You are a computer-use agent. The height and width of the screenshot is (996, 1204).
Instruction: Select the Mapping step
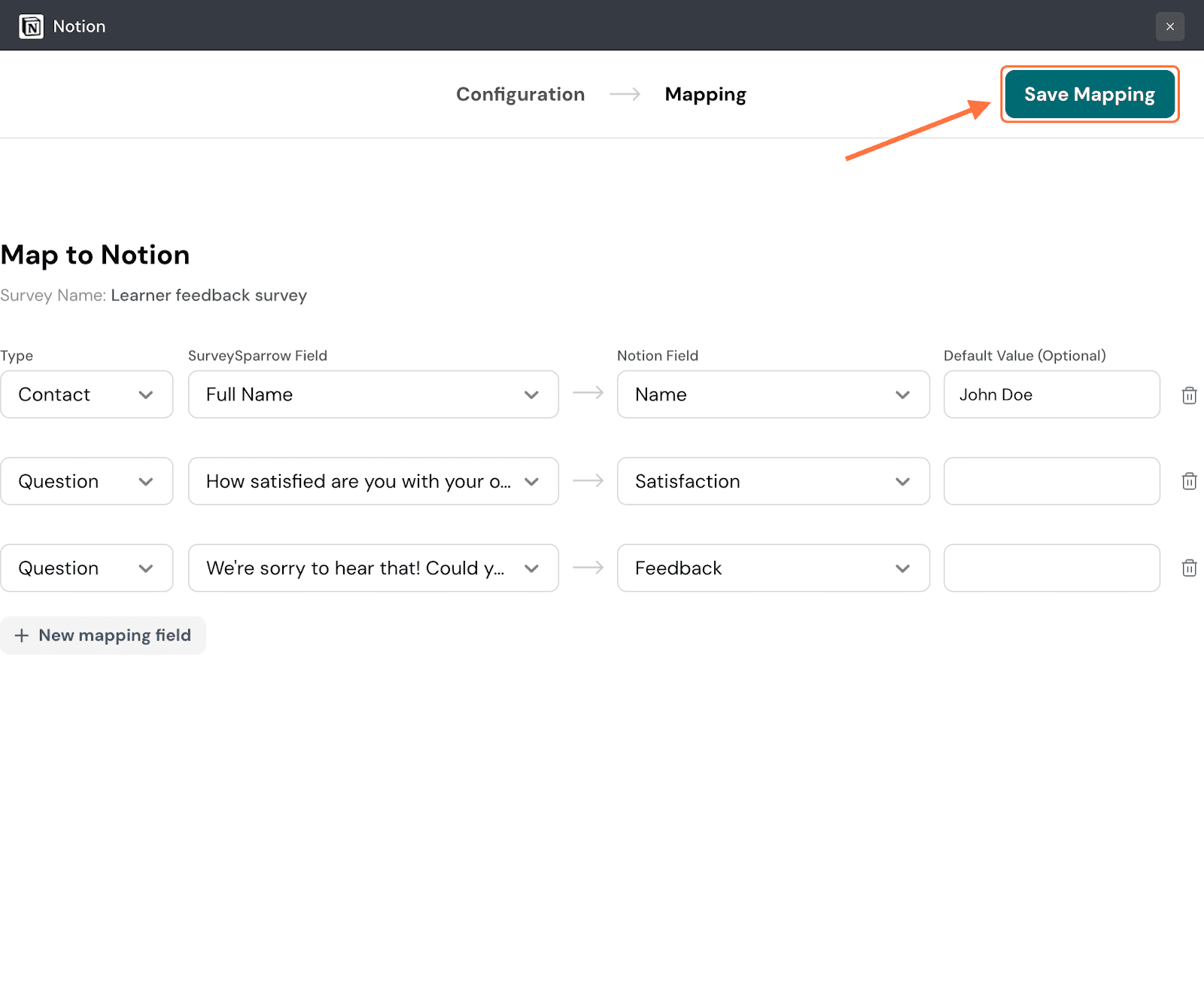tap(705, 94)
